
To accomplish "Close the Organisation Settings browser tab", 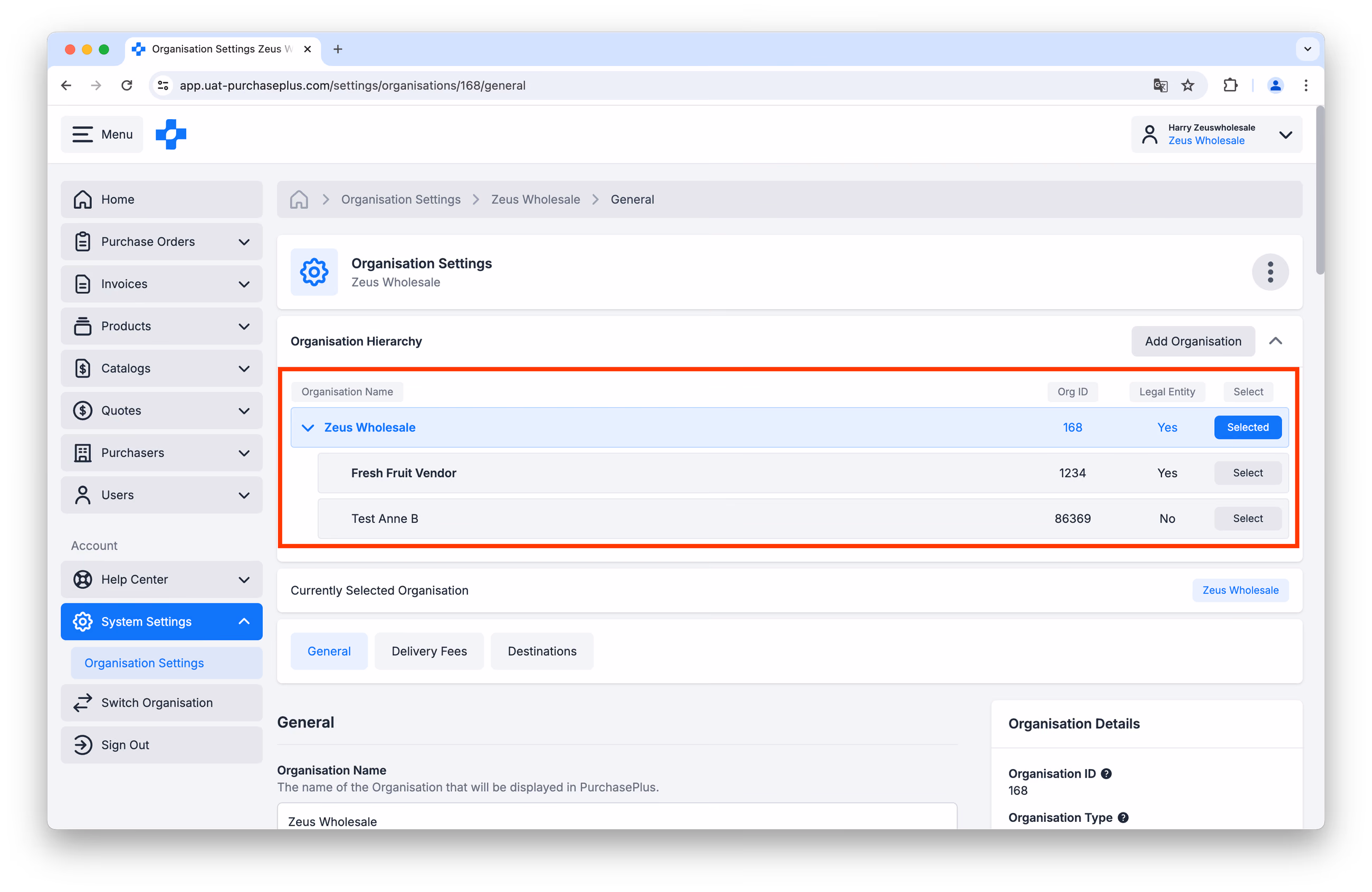I will tap(307, 49).
